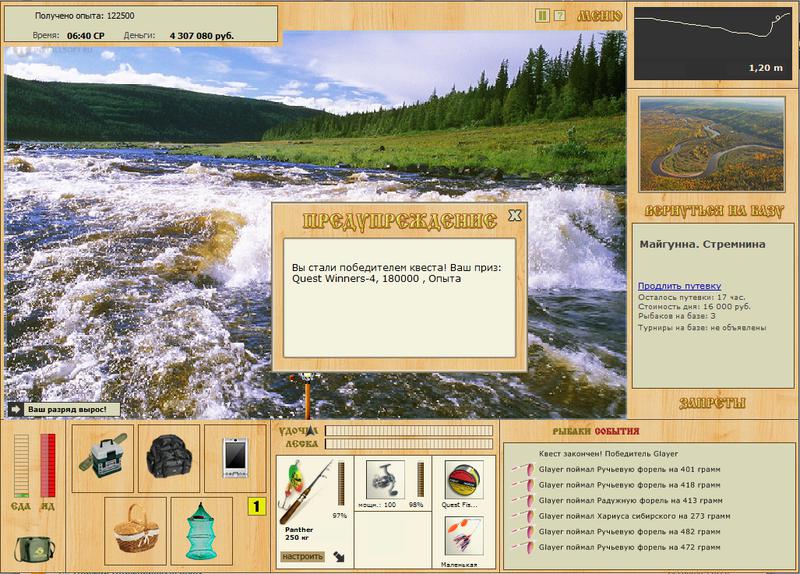Click the location title Майгунна. Стремнина
The height and width of the screenshot is (574, 800).
tap(702, 244)
